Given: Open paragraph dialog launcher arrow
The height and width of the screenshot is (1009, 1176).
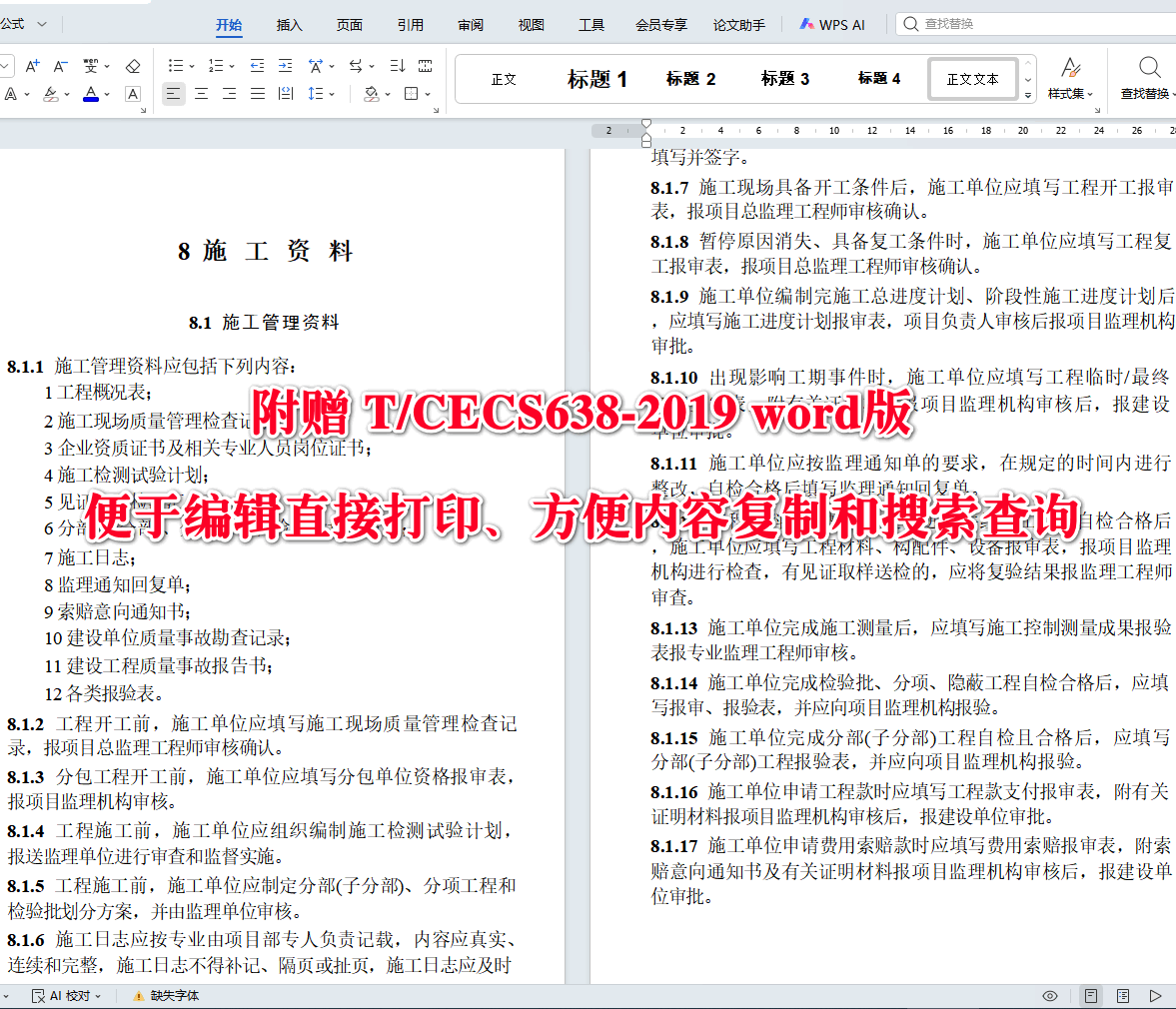Looking at the screenshot, I should (x=436, y=110).
